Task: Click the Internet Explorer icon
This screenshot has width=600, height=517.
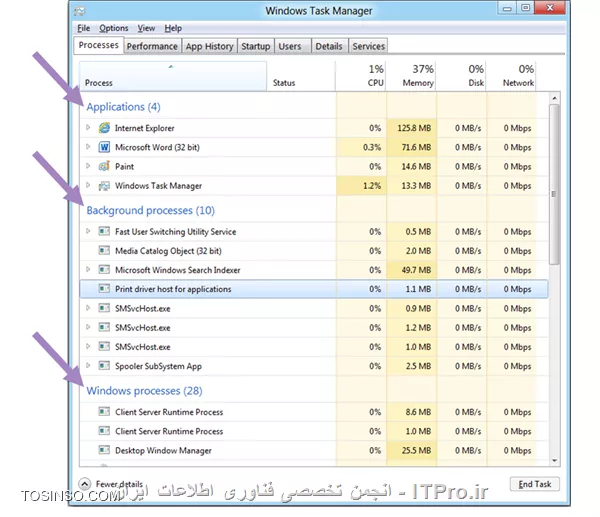Action: point(104,128)
